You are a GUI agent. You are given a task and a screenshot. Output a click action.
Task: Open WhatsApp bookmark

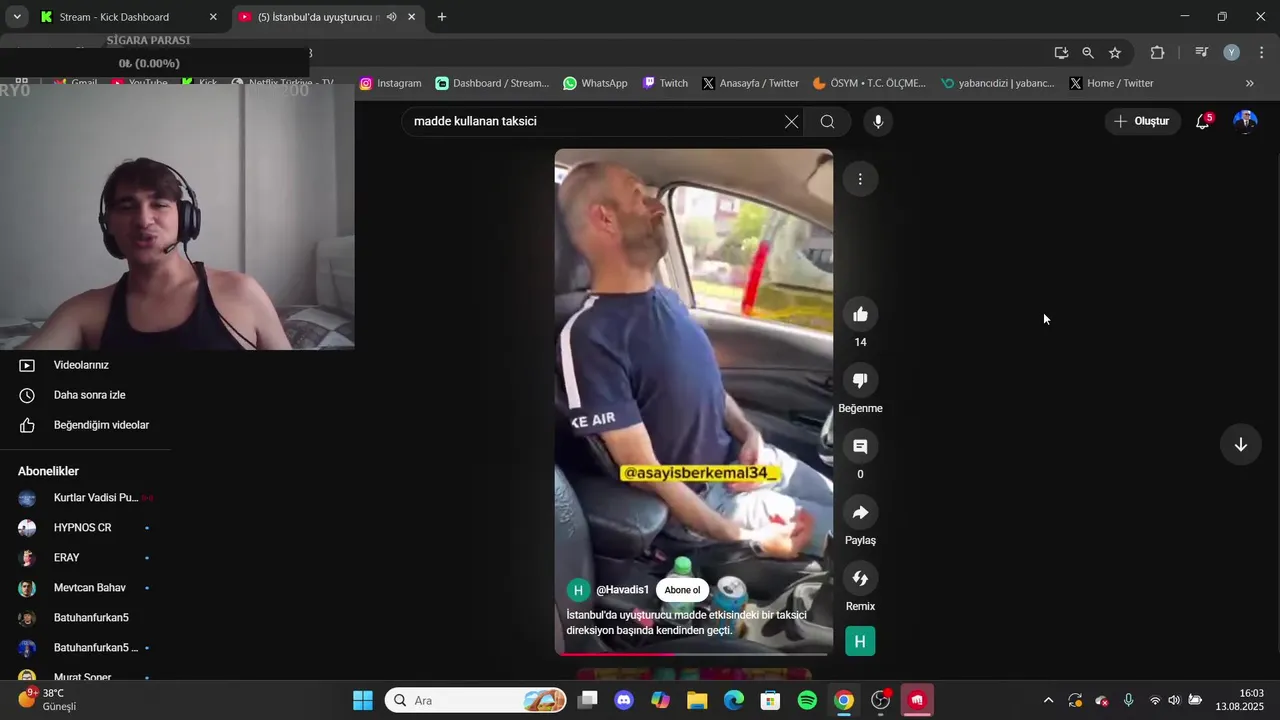tap(595, 83)
